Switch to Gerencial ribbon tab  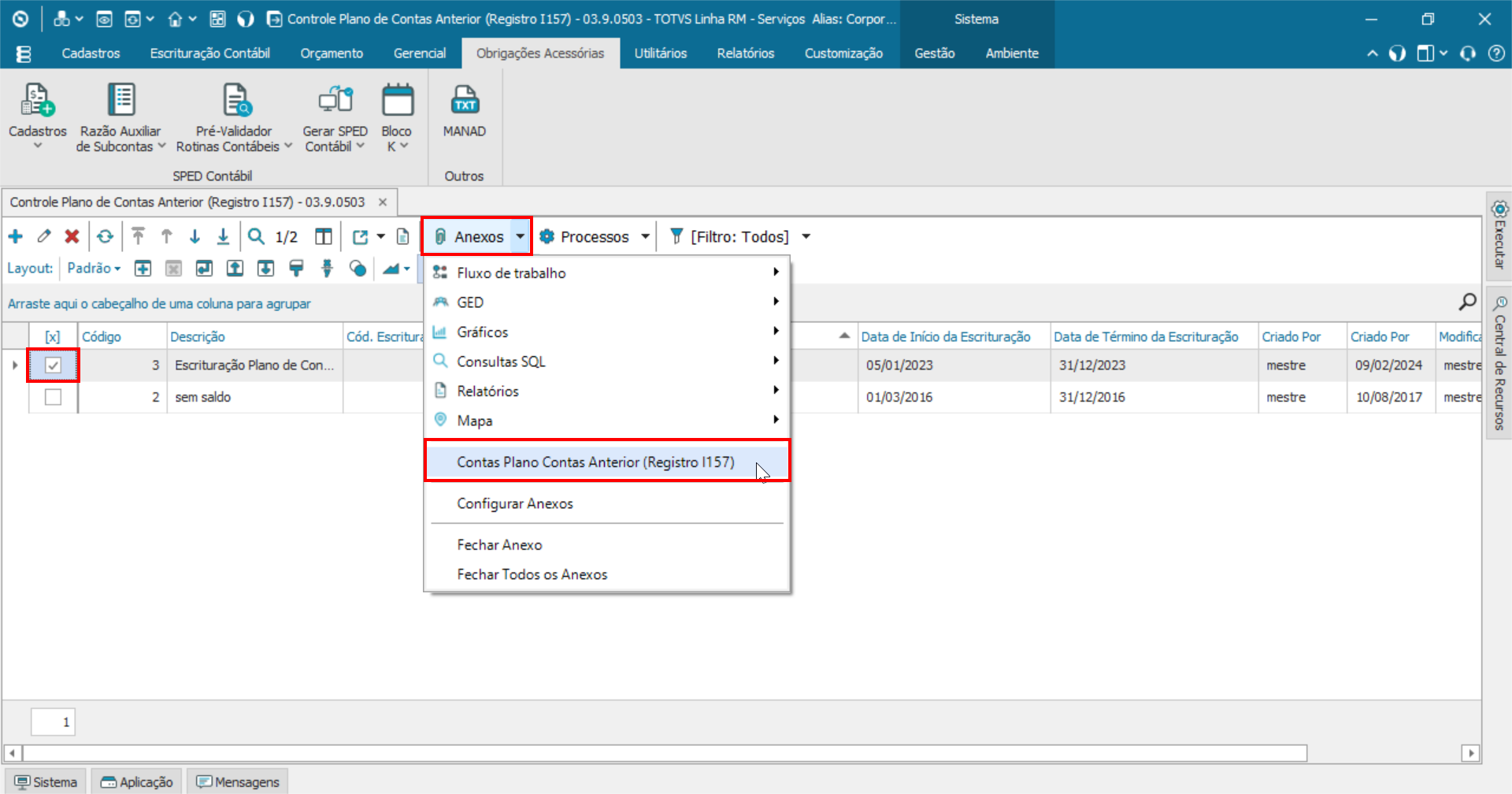tap(420, 54)
